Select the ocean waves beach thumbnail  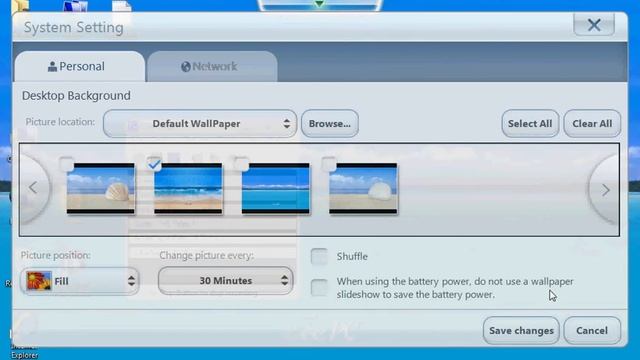click(188, 189)
